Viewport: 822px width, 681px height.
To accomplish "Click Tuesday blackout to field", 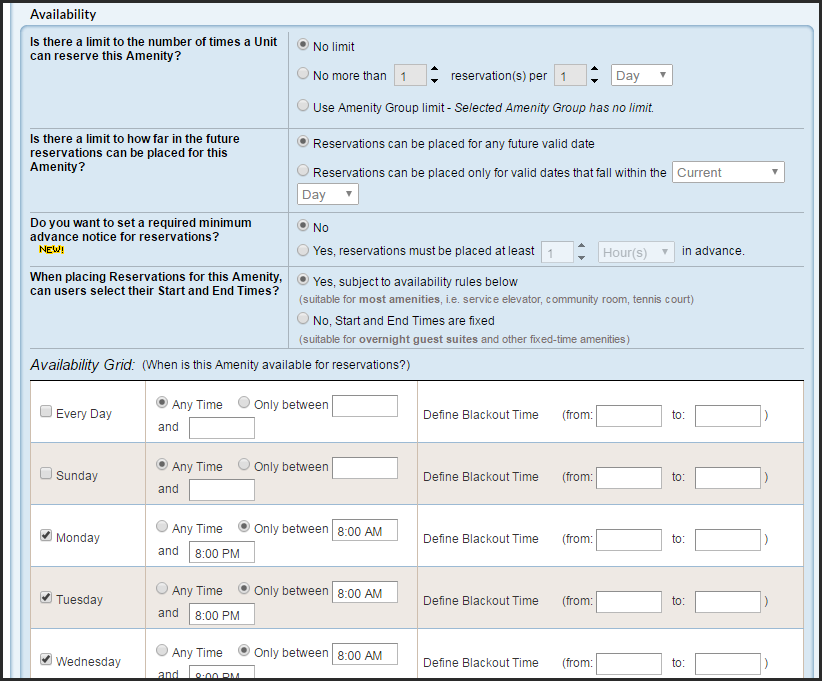I will [728, 601].
